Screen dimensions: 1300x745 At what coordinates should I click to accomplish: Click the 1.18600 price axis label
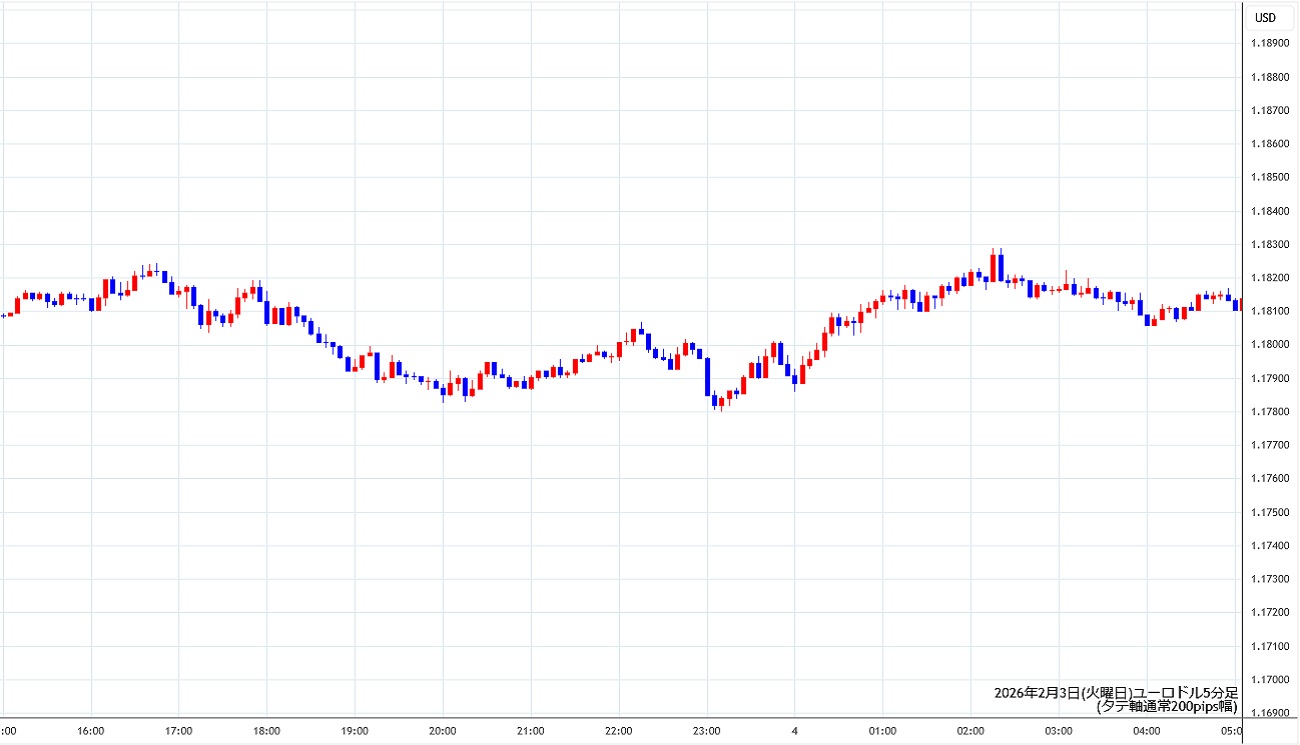click(1272, 144)
